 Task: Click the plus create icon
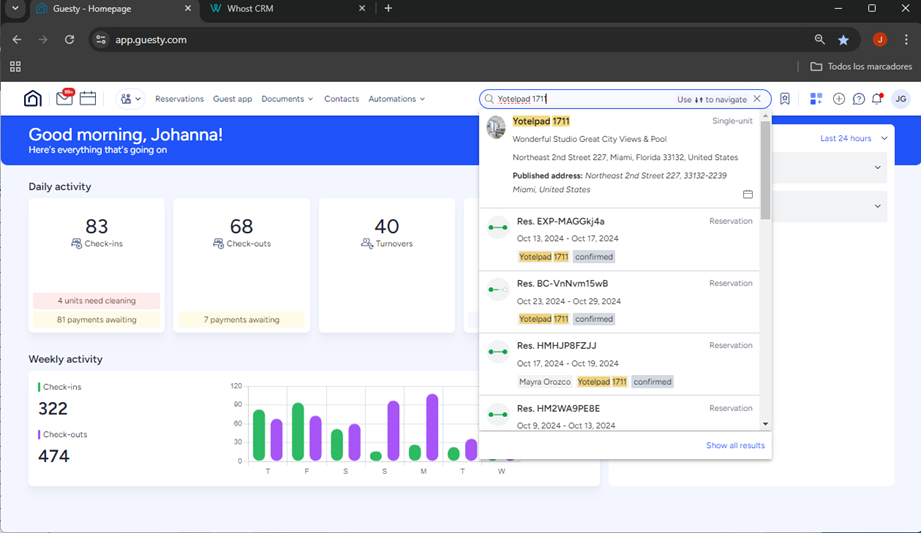[839, 99]
